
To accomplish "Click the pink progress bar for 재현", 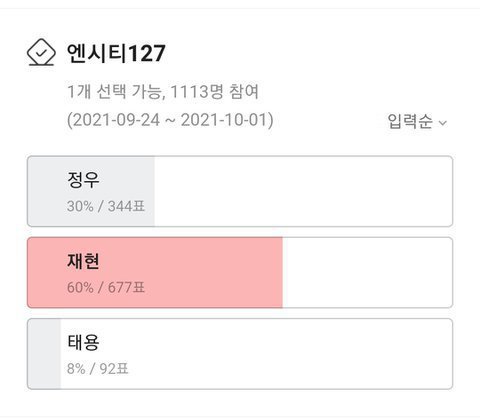I will (155, 273).
